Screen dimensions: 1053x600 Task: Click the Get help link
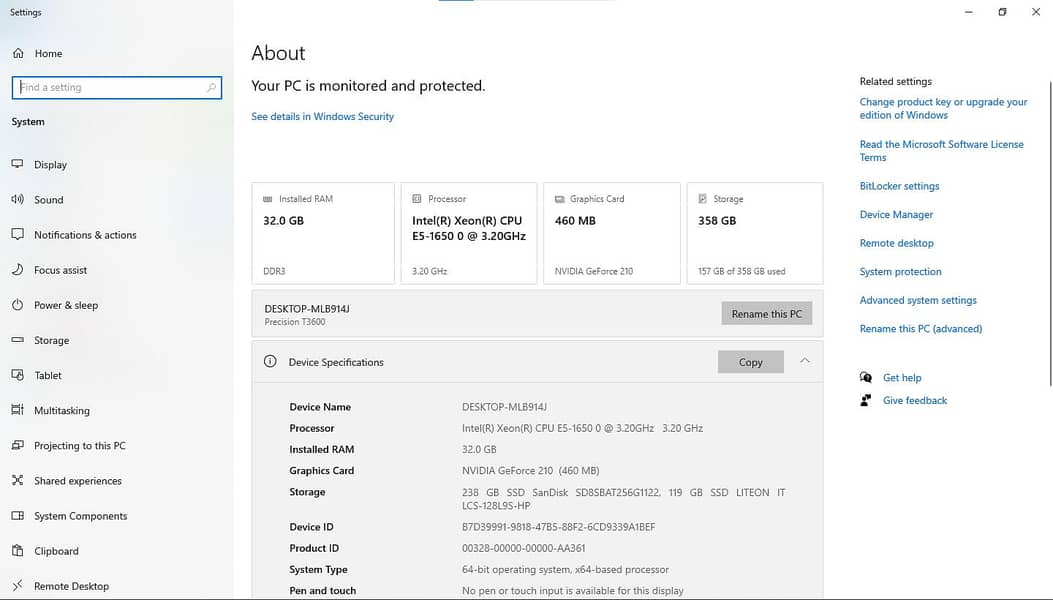(x=902, y=378)
